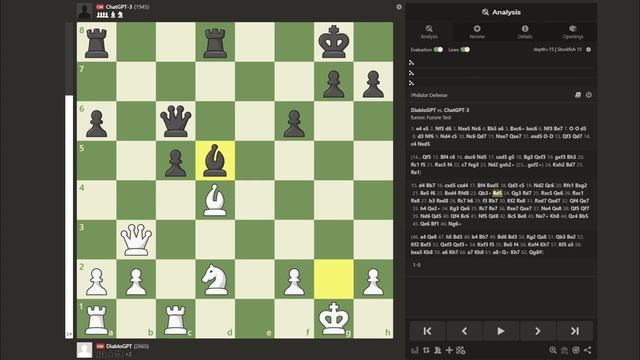Click the DiabloGPT player name

pos(119,346)
